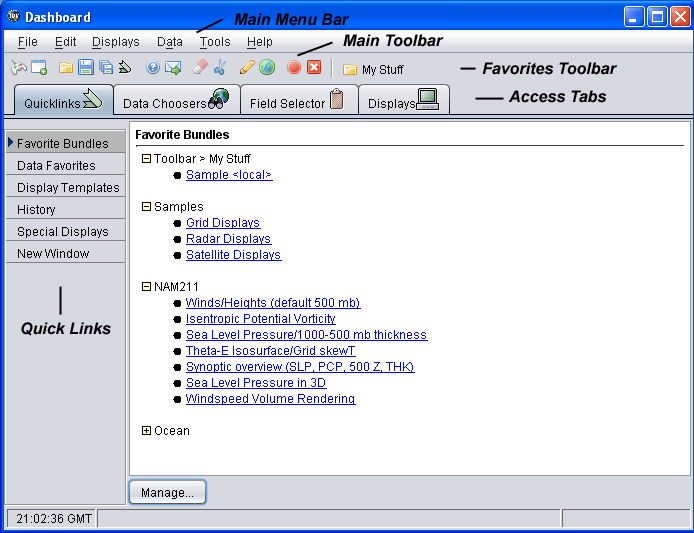The width and height of the screenshot is (694, 533).
Task: Click the red circle icon in toolbar
Action: [x=294, y=68]
